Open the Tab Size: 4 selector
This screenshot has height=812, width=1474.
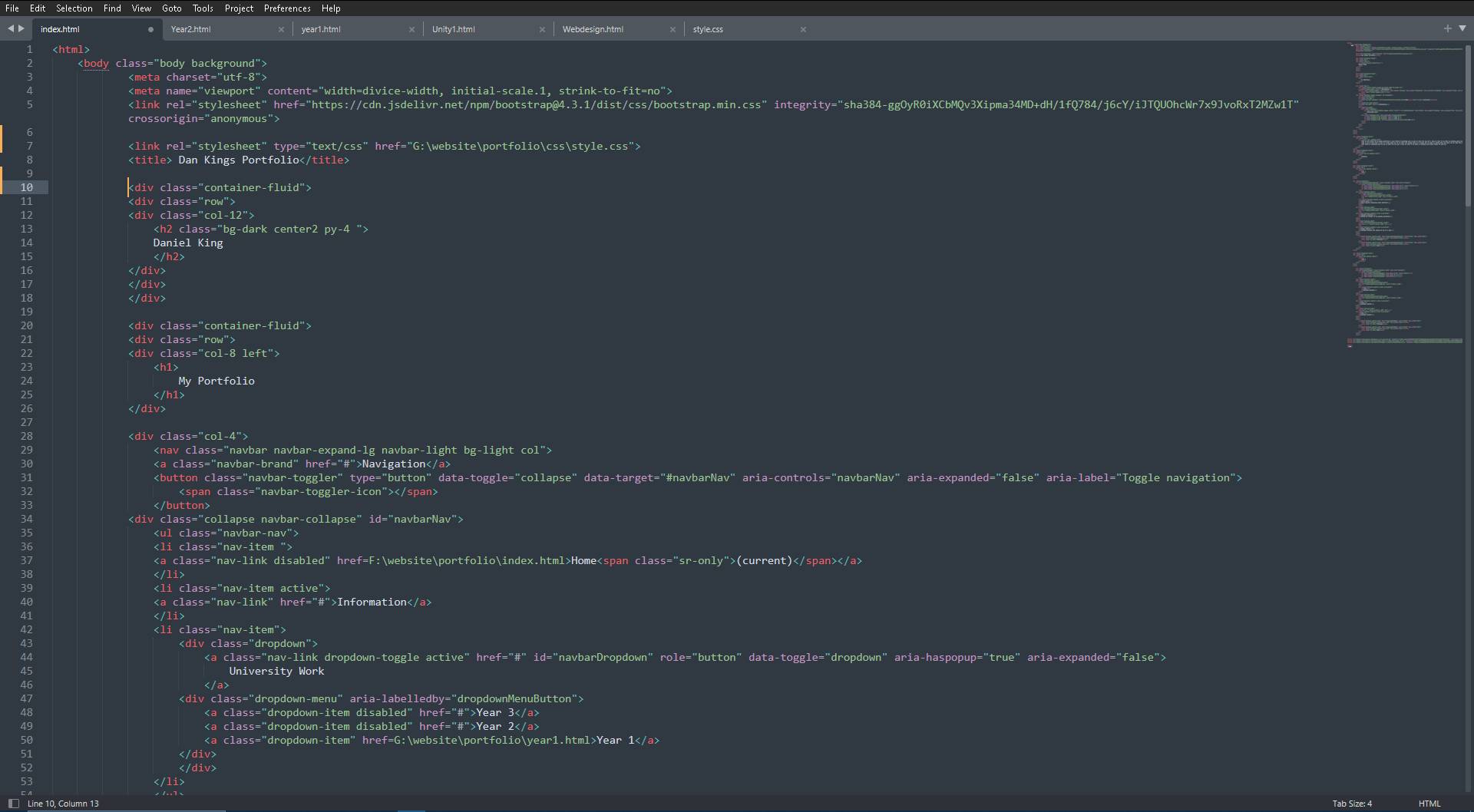(1352, 804)
